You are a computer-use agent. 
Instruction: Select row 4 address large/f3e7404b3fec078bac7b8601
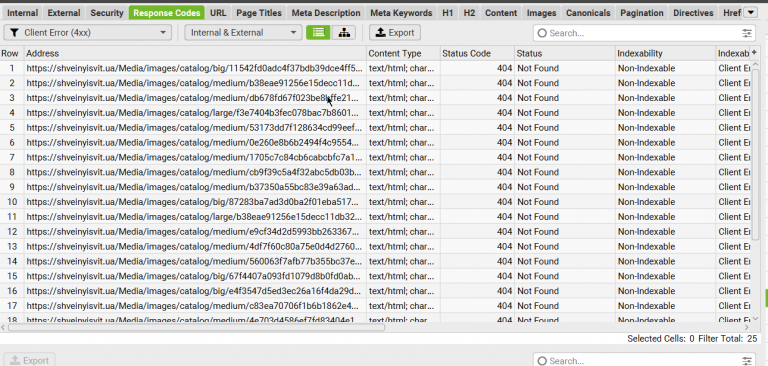(195, 113)
